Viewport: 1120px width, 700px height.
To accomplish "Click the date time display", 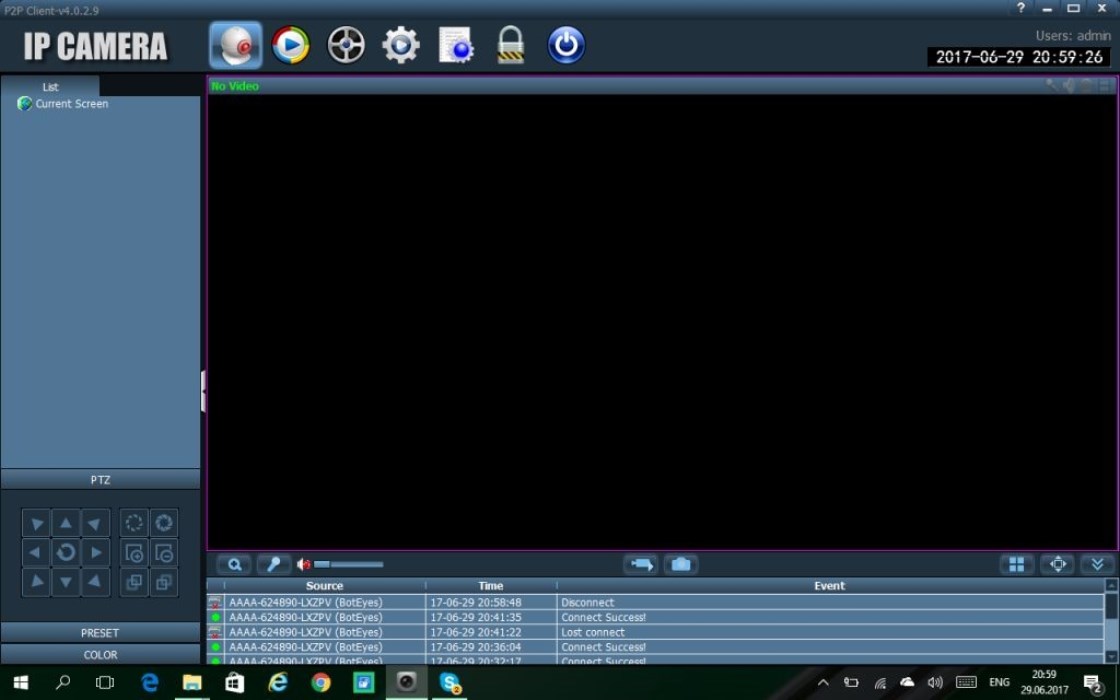I will [1019, 57].
